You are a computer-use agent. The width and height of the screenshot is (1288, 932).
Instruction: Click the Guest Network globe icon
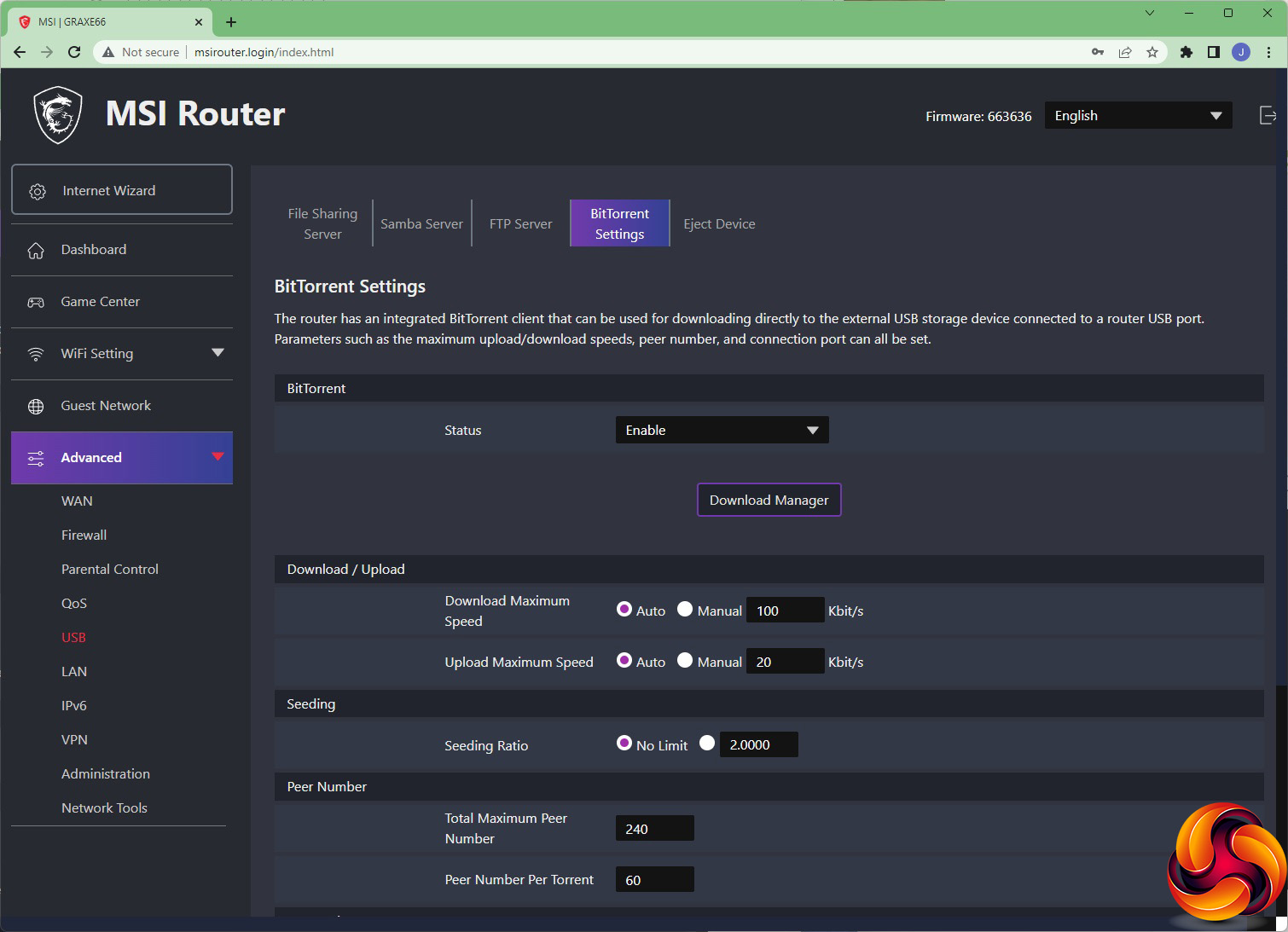pos(36,407)
